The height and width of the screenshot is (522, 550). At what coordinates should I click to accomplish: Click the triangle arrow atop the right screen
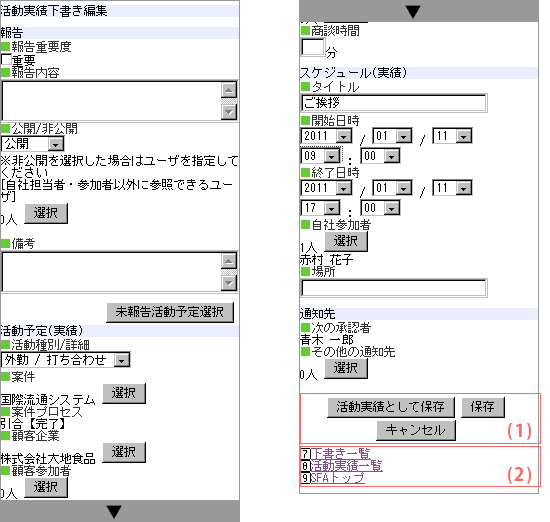click(x=413, y=11)
